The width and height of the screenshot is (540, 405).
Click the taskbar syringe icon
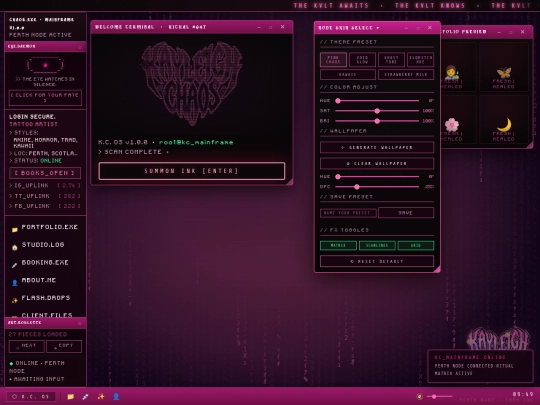click(85, 396)
